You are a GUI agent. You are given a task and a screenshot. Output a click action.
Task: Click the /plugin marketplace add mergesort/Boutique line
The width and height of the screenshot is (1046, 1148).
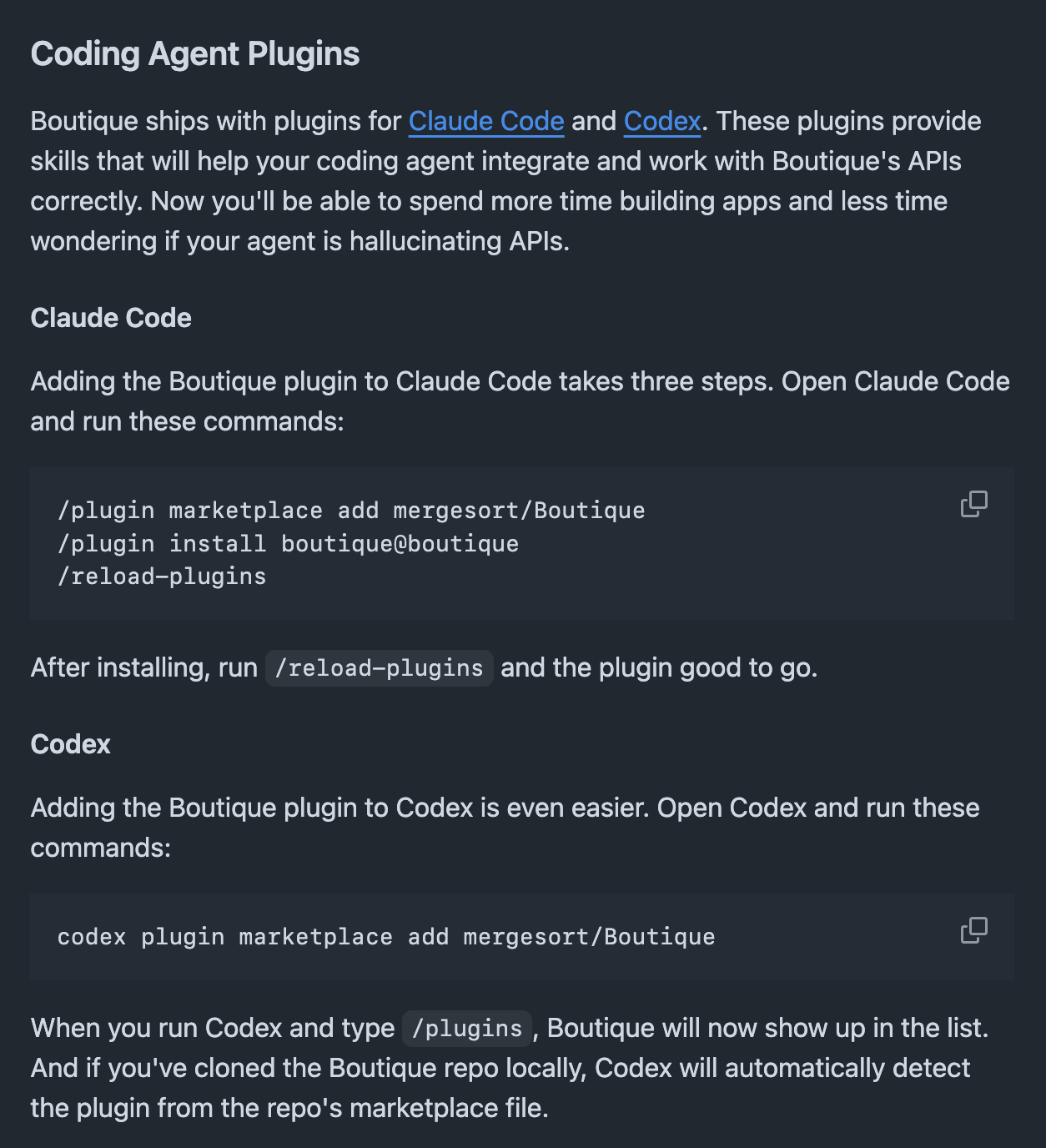coord(351,511)
